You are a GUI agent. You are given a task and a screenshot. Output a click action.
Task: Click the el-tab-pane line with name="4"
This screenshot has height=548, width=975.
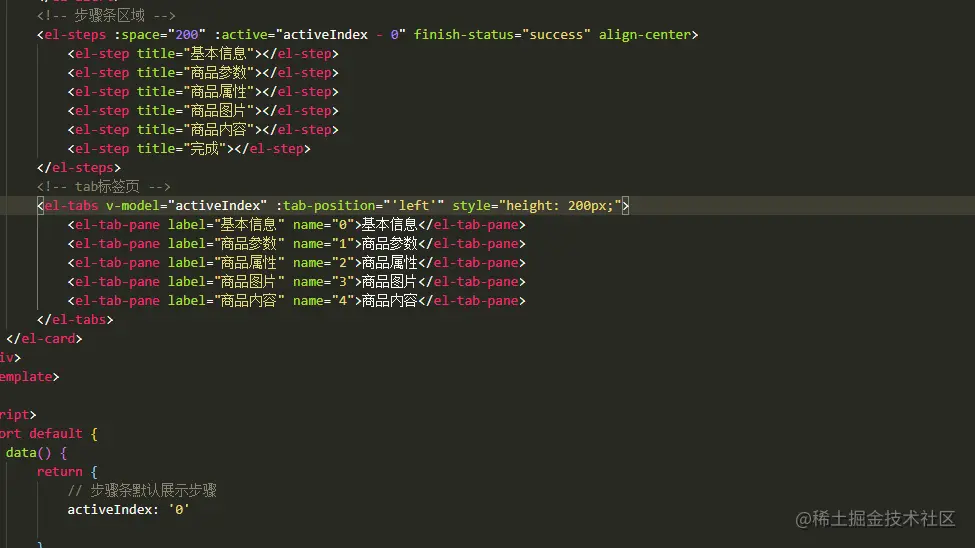pos(297,300)
